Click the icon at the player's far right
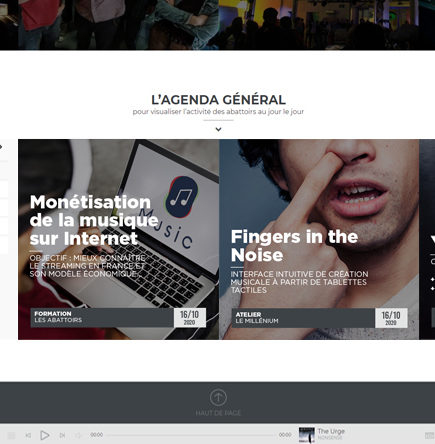Image resolution: width=435 pixels, height=444 pixels. click(430, 435)
